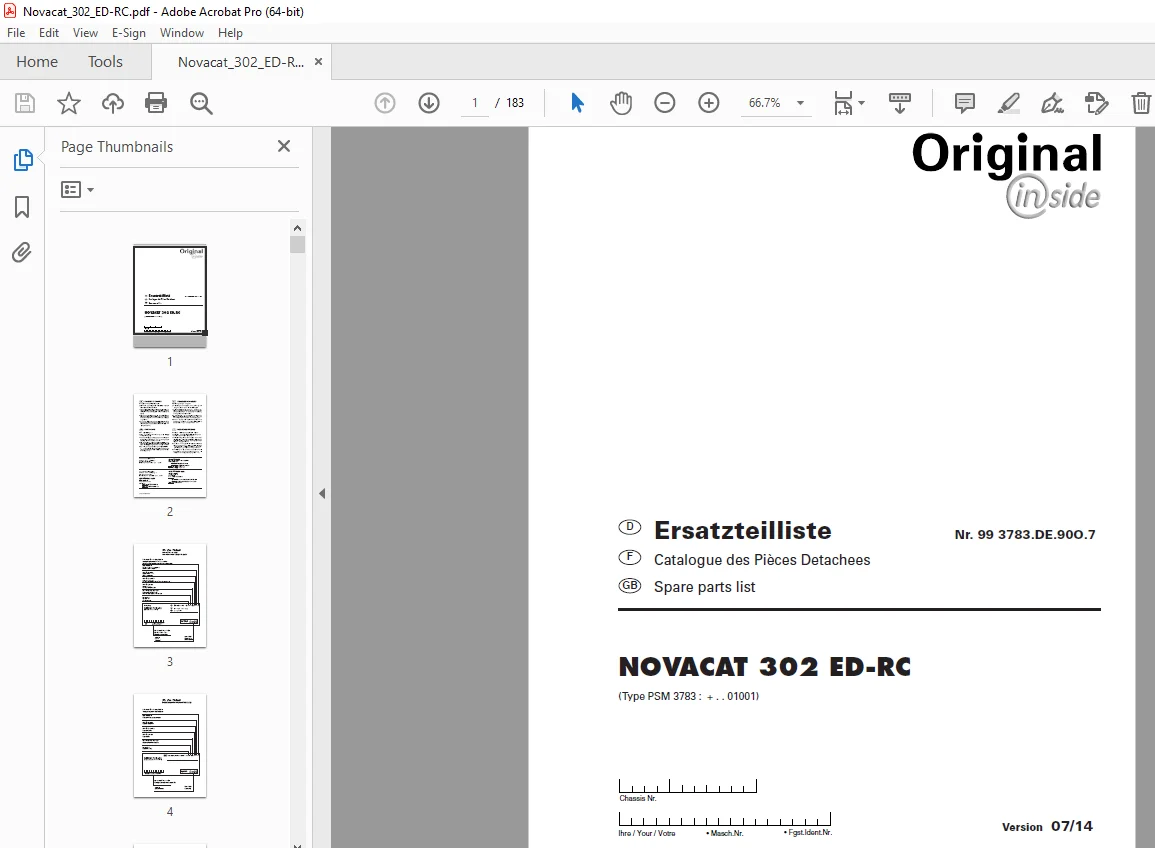This screenshot has width=1155, height=848.
Task: Open the Find text magnifier
Action: 201,103
